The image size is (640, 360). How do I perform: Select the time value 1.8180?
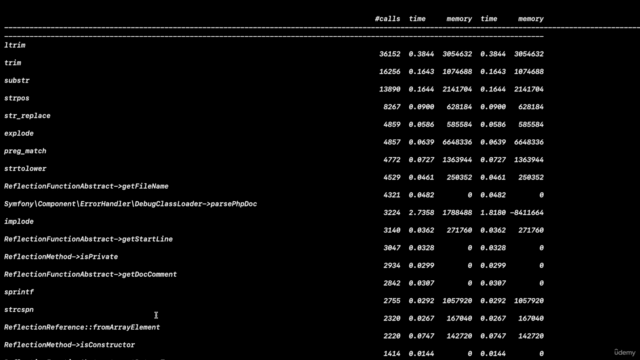pyautogui.click(x=493, y=213)
